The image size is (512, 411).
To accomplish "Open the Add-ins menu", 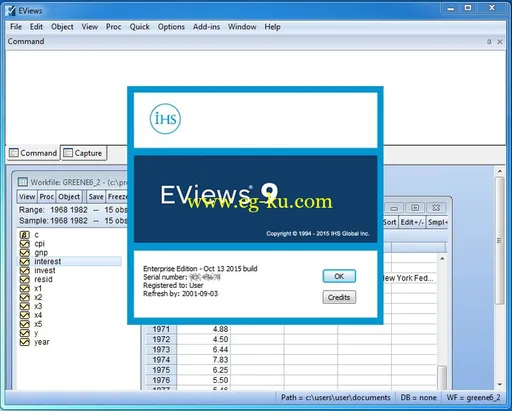I will tap(206, 27).
